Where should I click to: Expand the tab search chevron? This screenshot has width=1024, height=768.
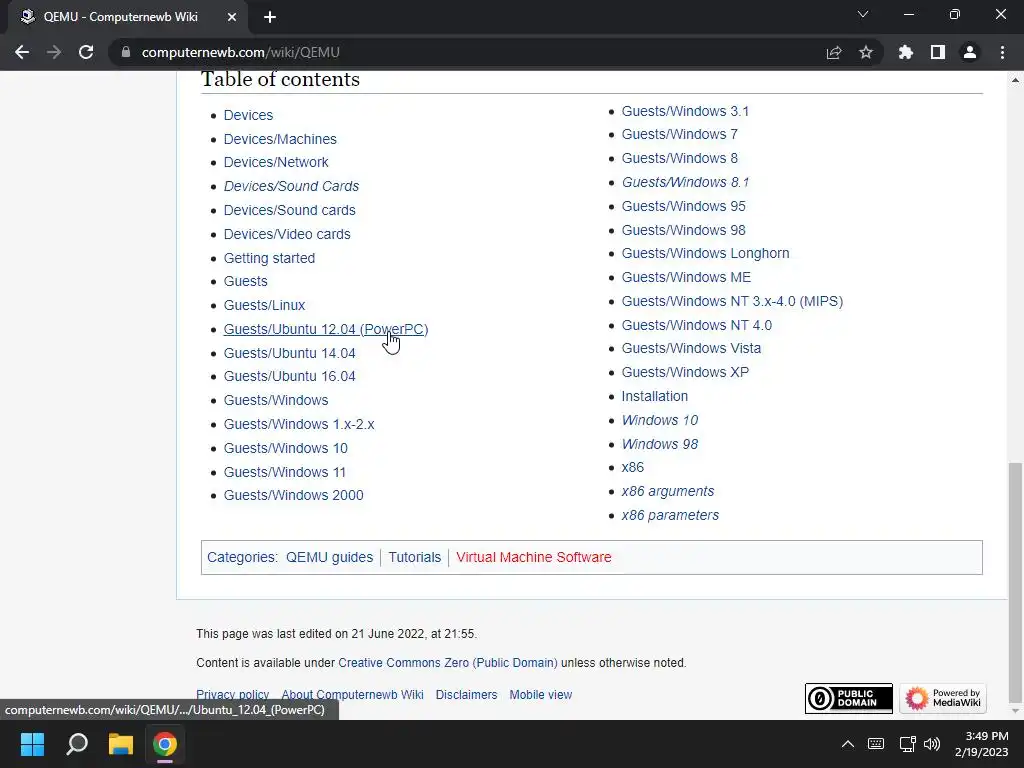tap(863, 14)
